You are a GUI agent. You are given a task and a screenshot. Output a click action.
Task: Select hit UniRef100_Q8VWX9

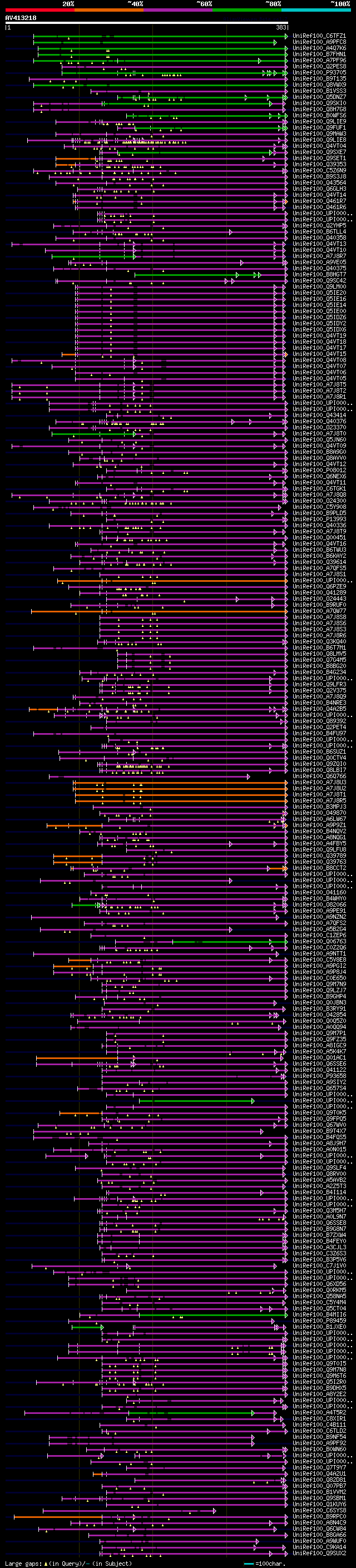tap(319, 85)
